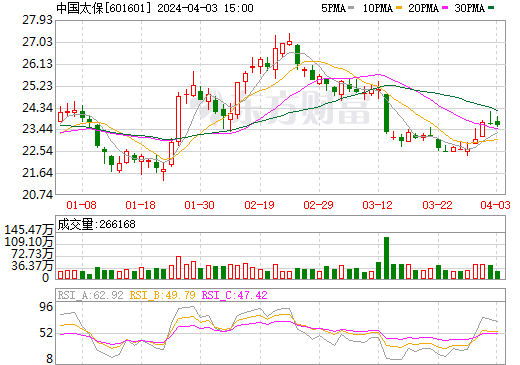
Task: Click the green 30PMA legend color dash
Action: (491, 8)
